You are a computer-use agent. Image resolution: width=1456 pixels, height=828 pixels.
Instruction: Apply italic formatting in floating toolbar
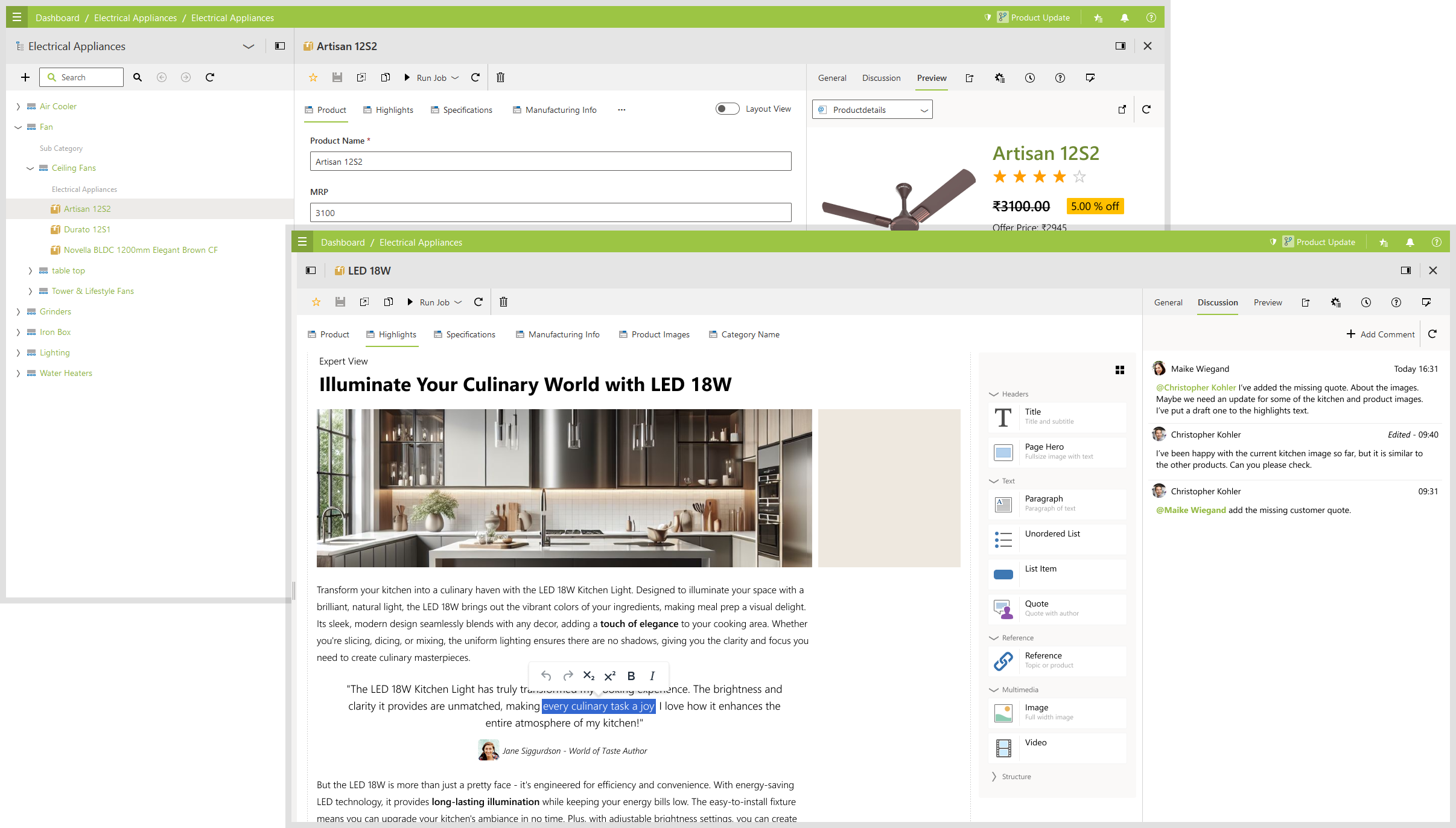tap(652, 676)
